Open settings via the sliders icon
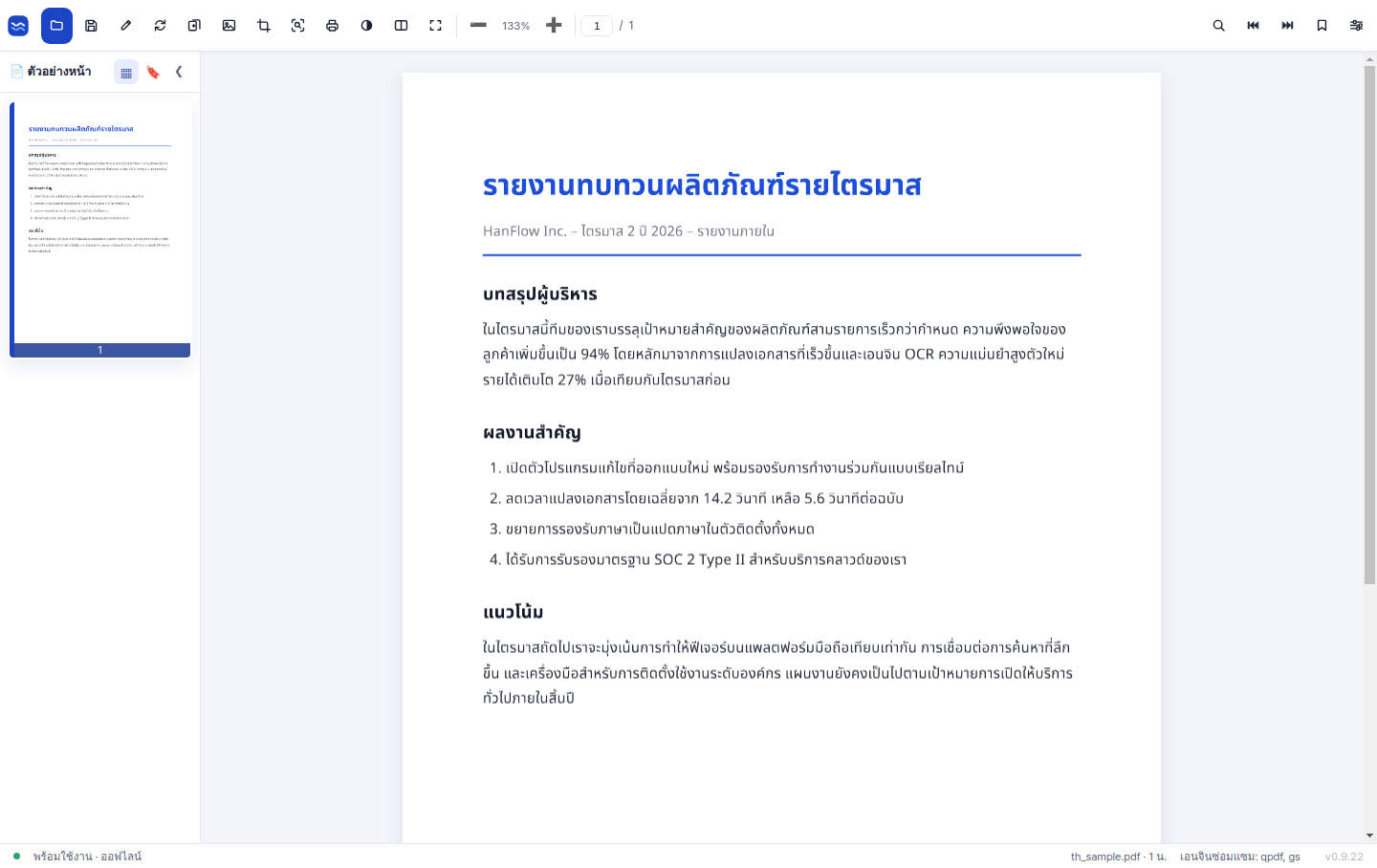Screen dimensions: 1377x868 (x=1356, y=26)
